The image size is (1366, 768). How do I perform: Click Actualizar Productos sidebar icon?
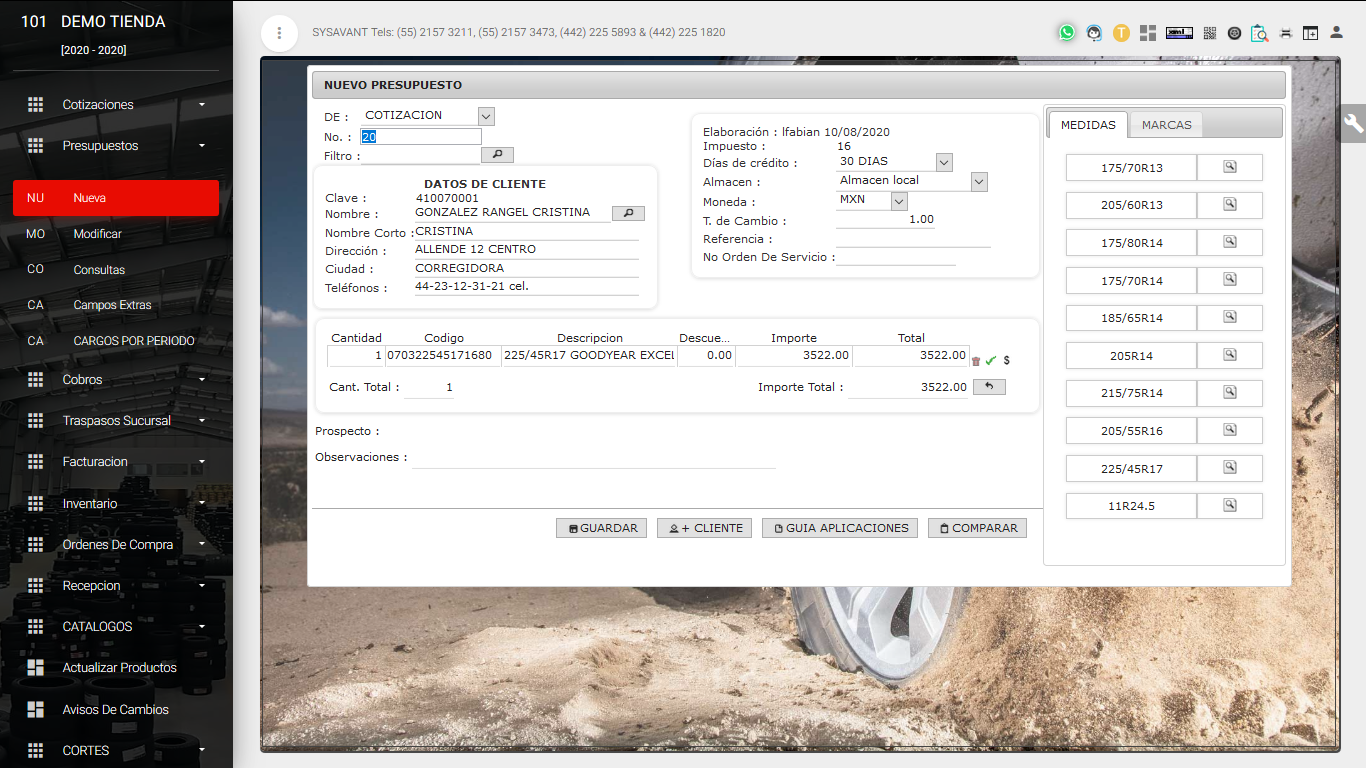(x=35, y=667)
